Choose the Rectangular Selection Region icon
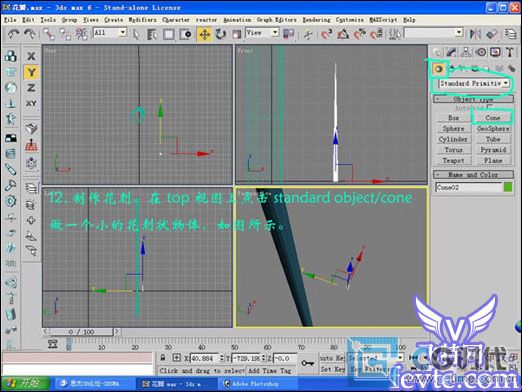 169,34
